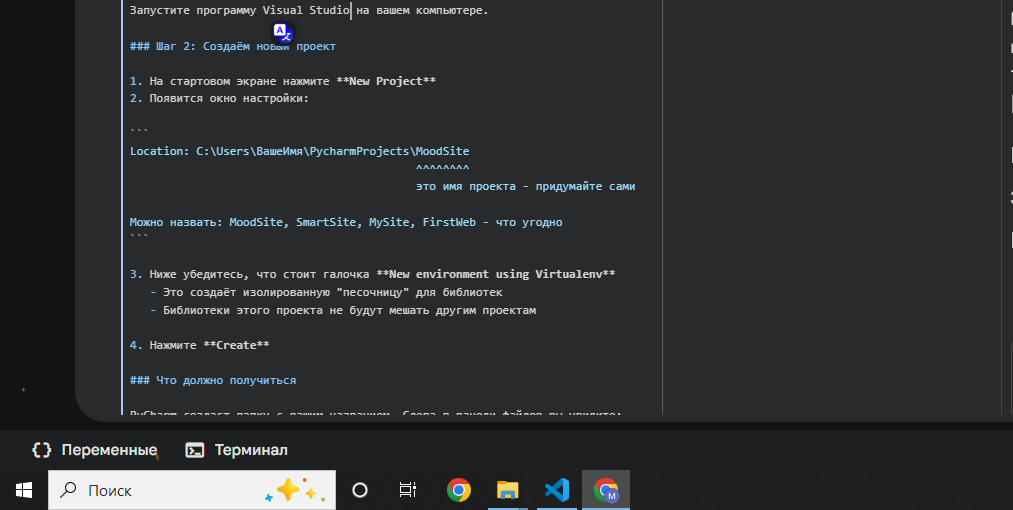Switch to Visual Studio Code on taskbar
Screen dimensions: 1013x510
click(x=557, y=491)
